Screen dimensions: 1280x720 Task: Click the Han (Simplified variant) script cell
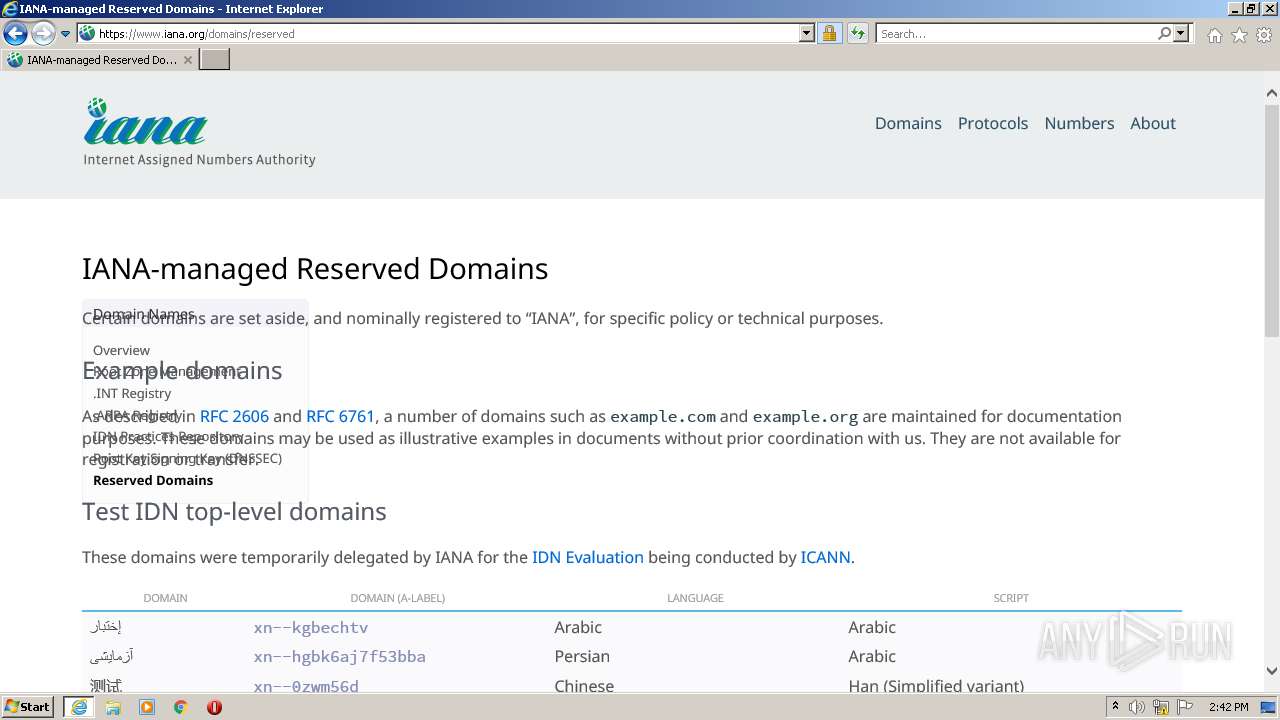tap(936, 686)
